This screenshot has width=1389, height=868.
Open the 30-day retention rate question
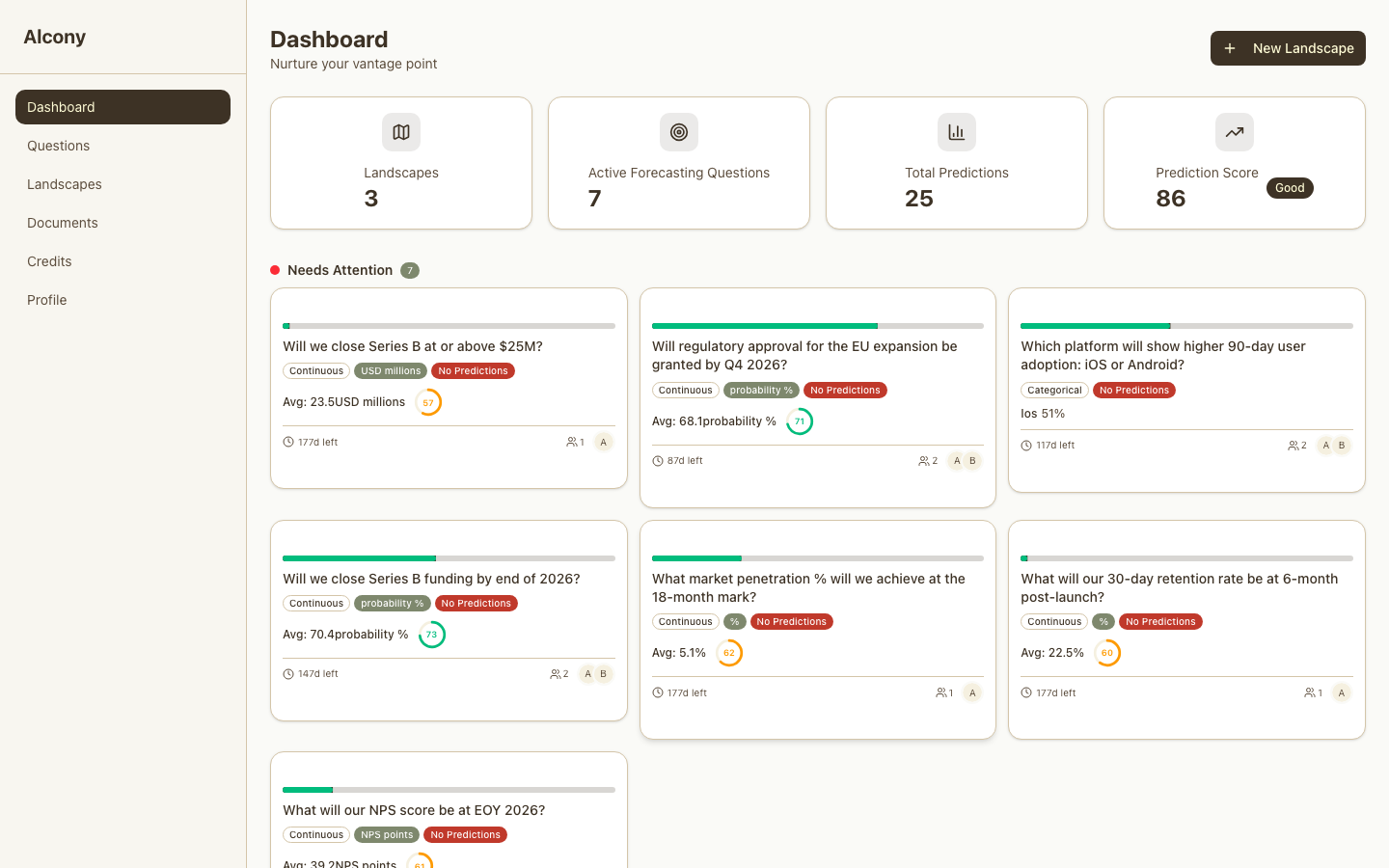pyautogui.click(x=1179, y=587)
